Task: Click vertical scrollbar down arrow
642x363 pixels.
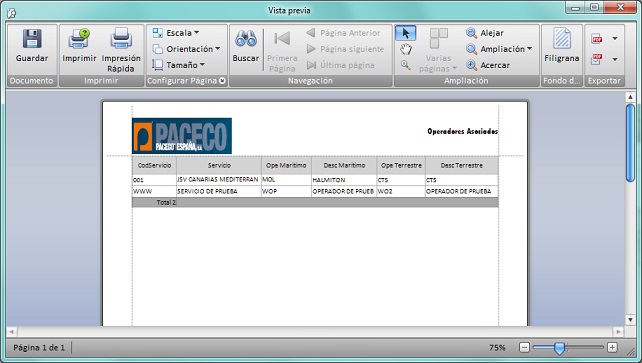Action: 630,320
